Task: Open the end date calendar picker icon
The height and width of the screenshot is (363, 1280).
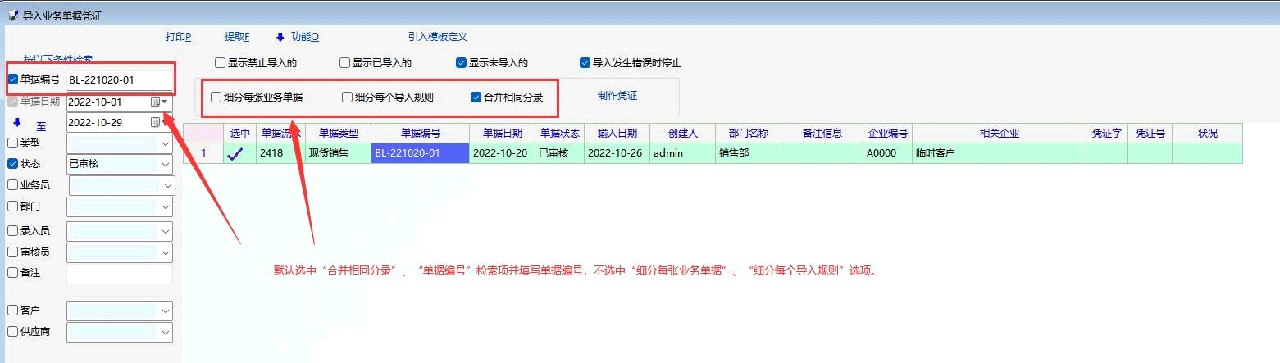Action: pos(155,122)
